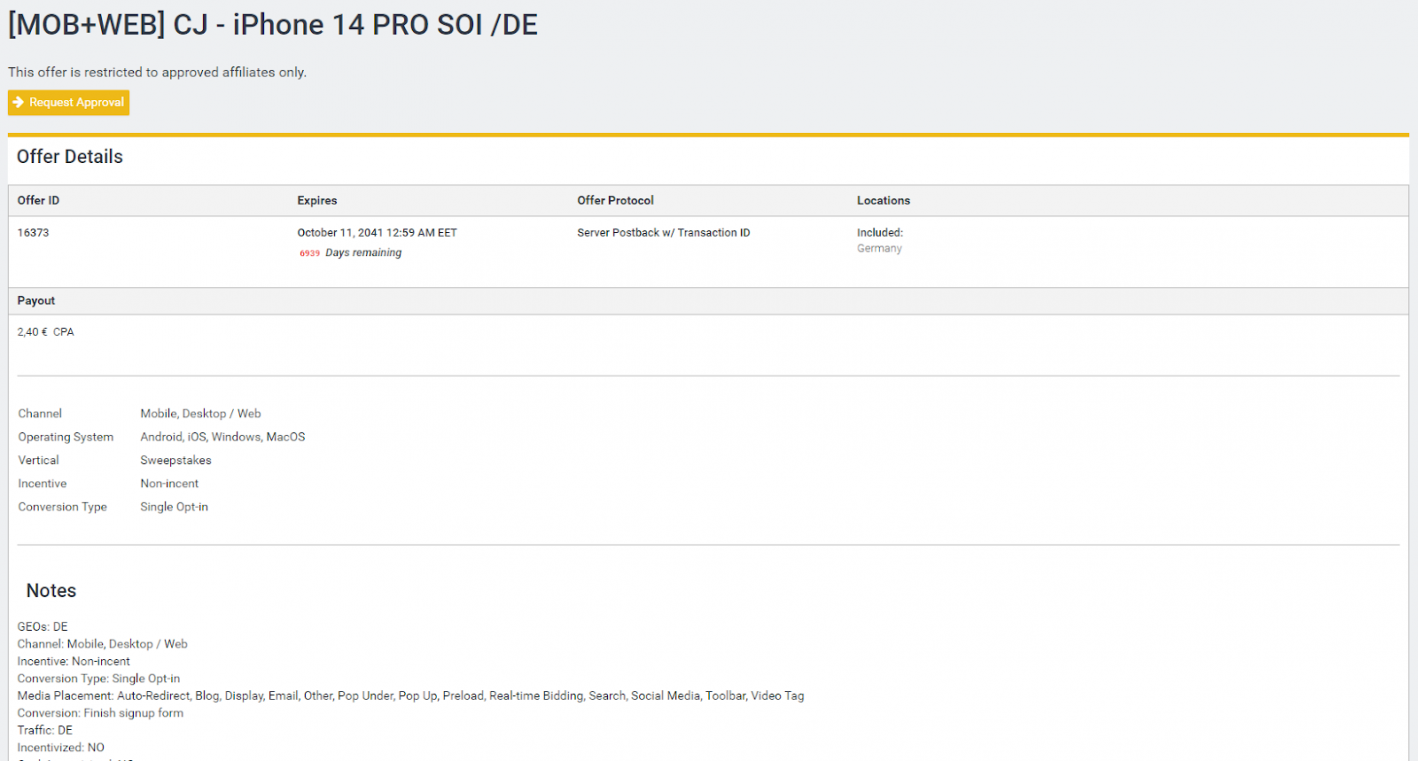Image resolution: width=1418 pixels, height=761 pixels.
Task: Click 'Server Postback w/ Transaction ID' value
Action: [664, 233]
